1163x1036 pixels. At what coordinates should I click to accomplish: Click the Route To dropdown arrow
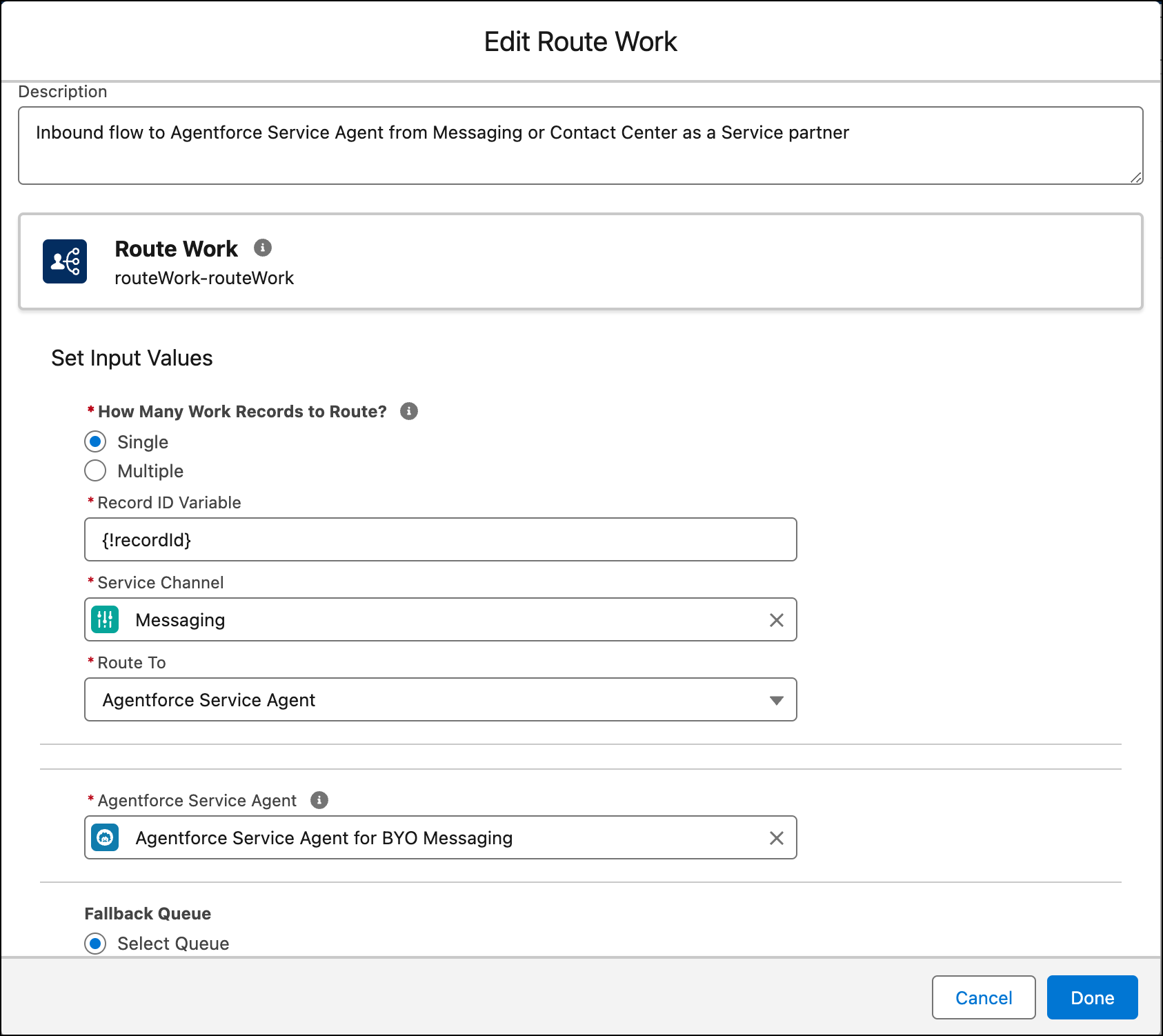coord(777,701)
